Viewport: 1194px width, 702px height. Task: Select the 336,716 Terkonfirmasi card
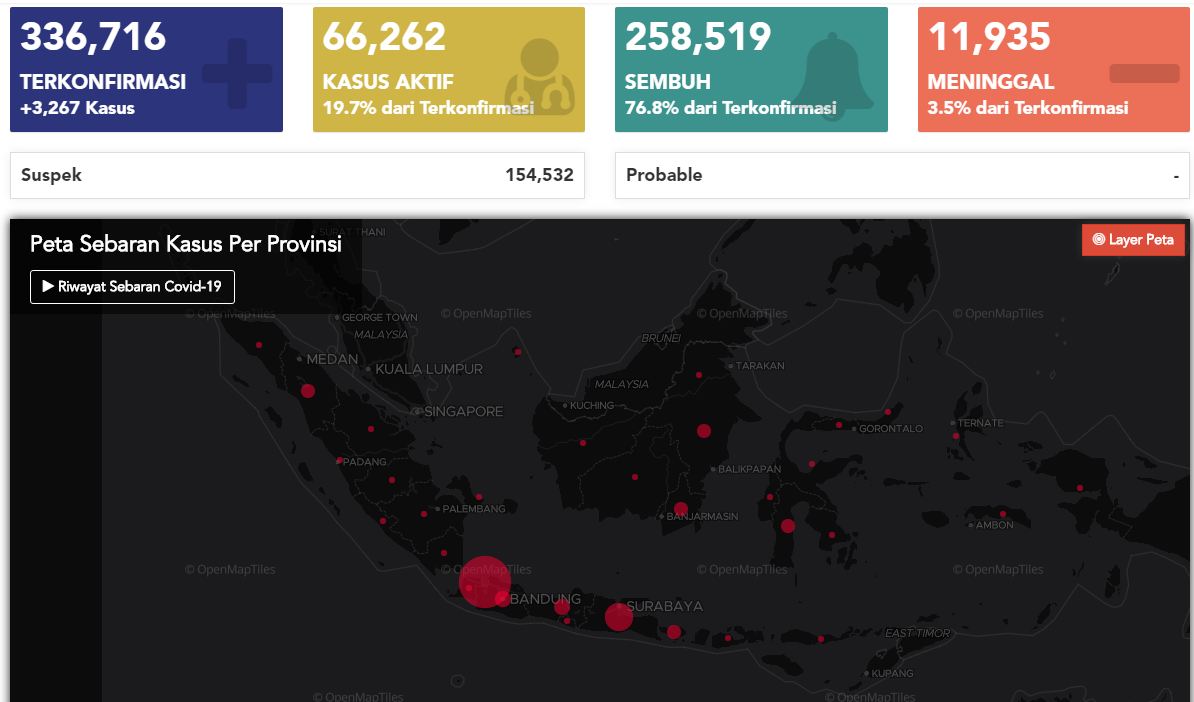tap(146, 70)
